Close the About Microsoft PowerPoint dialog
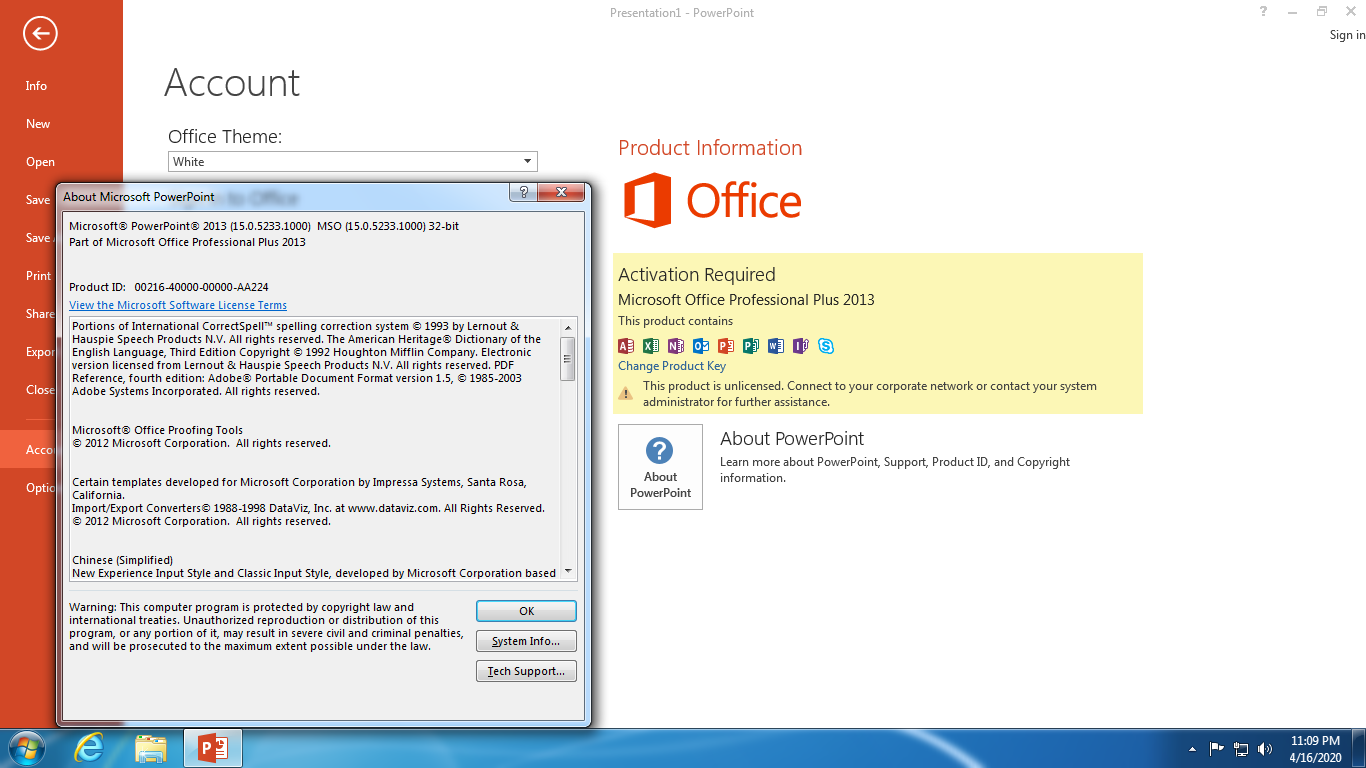The image size is (1366, 768). 561,193
